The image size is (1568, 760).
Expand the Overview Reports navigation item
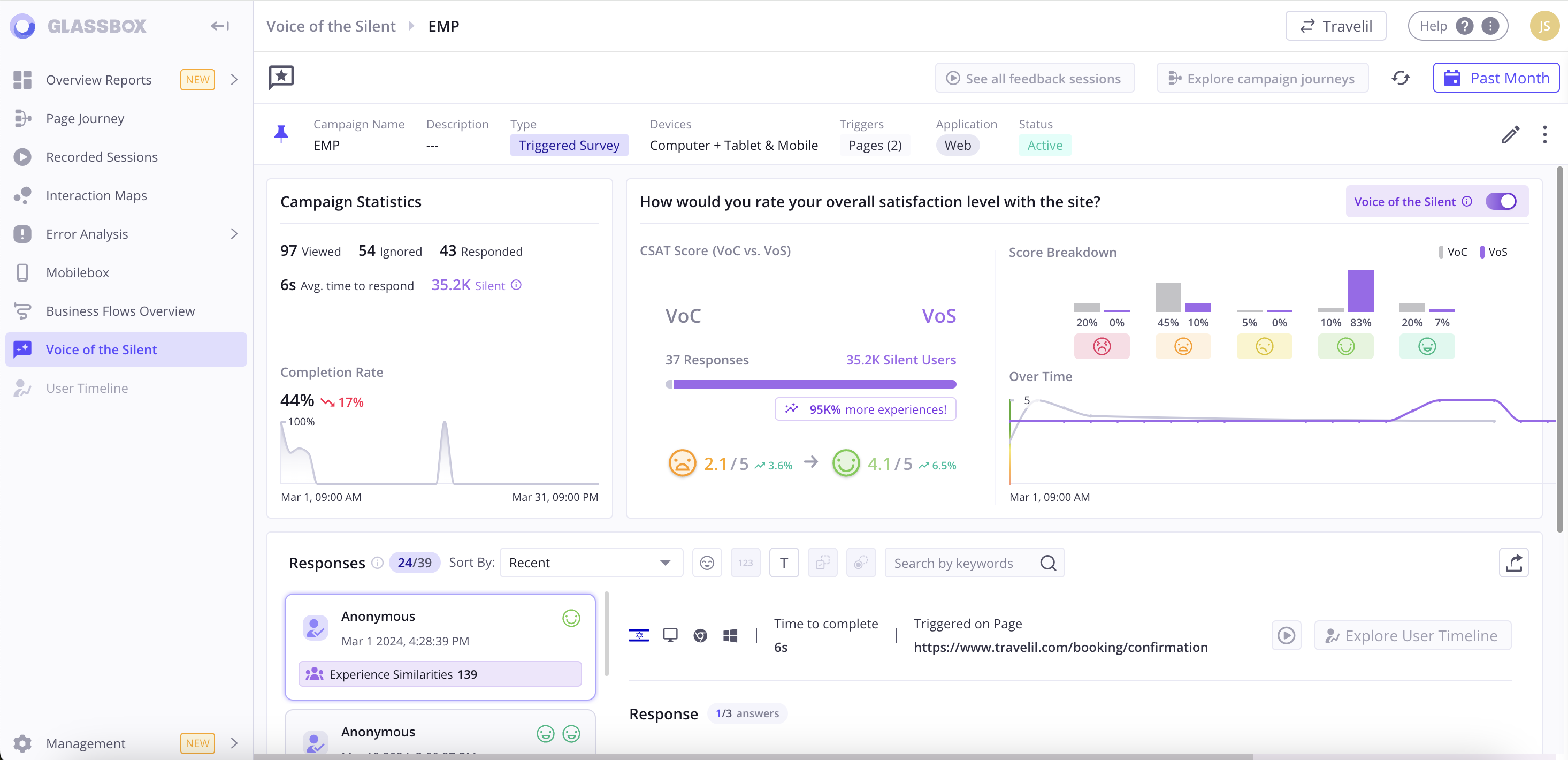tap(234, 79)
